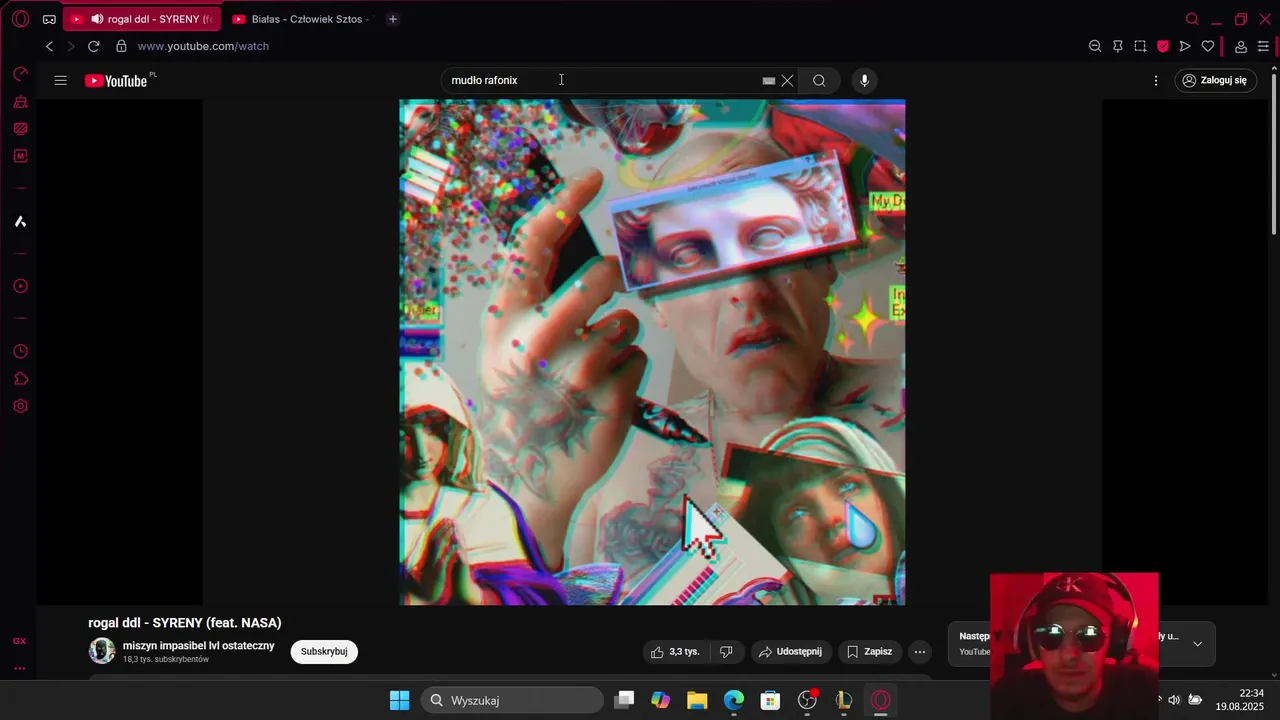The height and width of the screenshot is (720, 1280).
Task: Open the clock showing 22:34
Action: pos(1251,693)
